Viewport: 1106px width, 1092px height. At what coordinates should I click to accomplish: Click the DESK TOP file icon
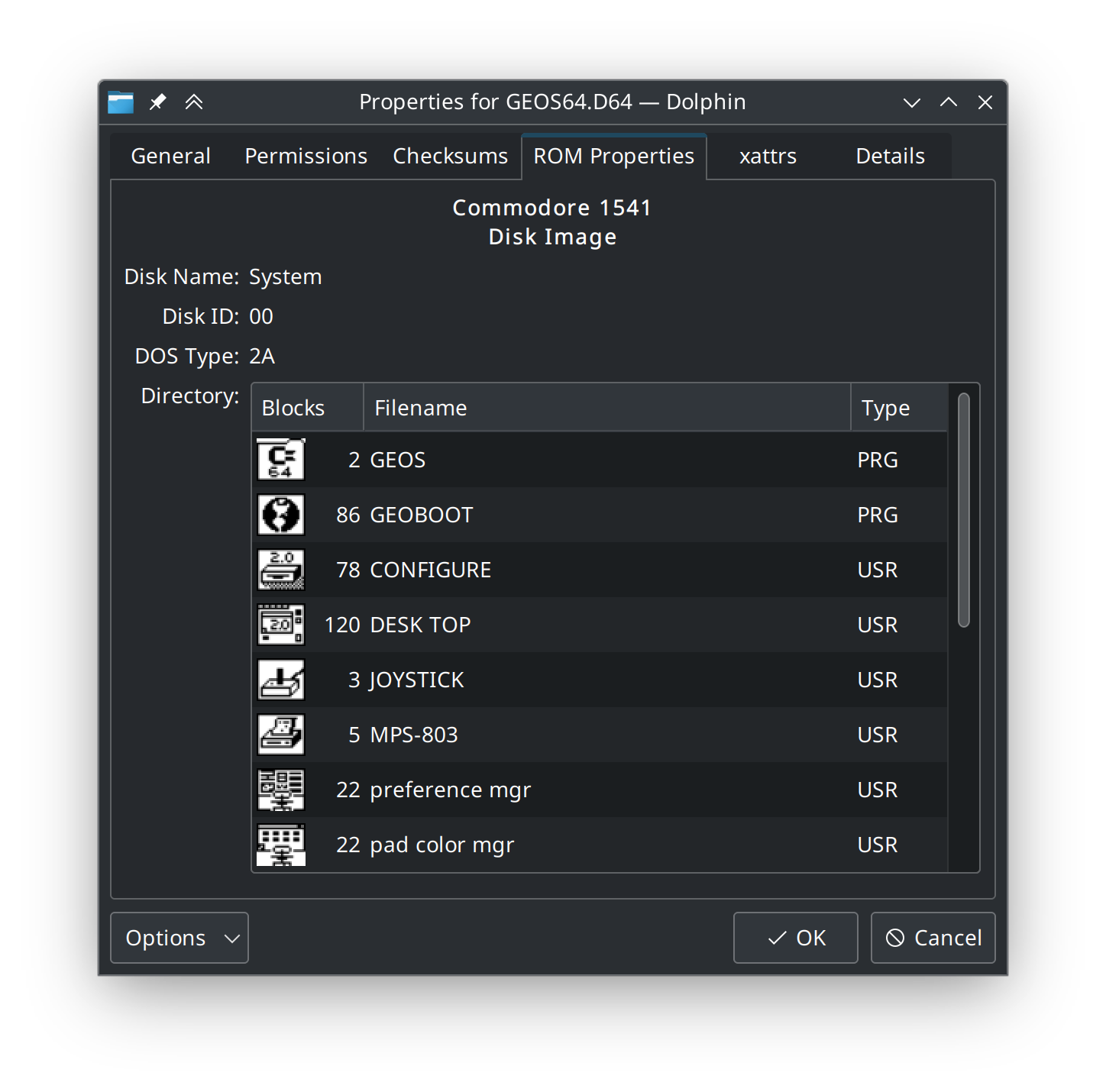pos(281,625)
